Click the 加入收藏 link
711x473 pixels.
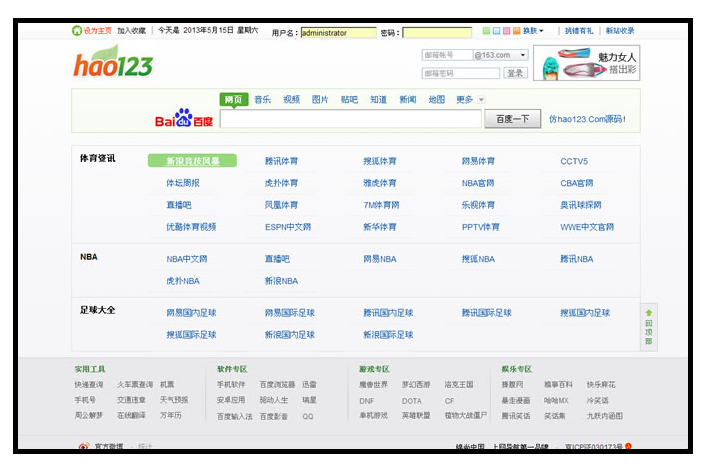131,30
